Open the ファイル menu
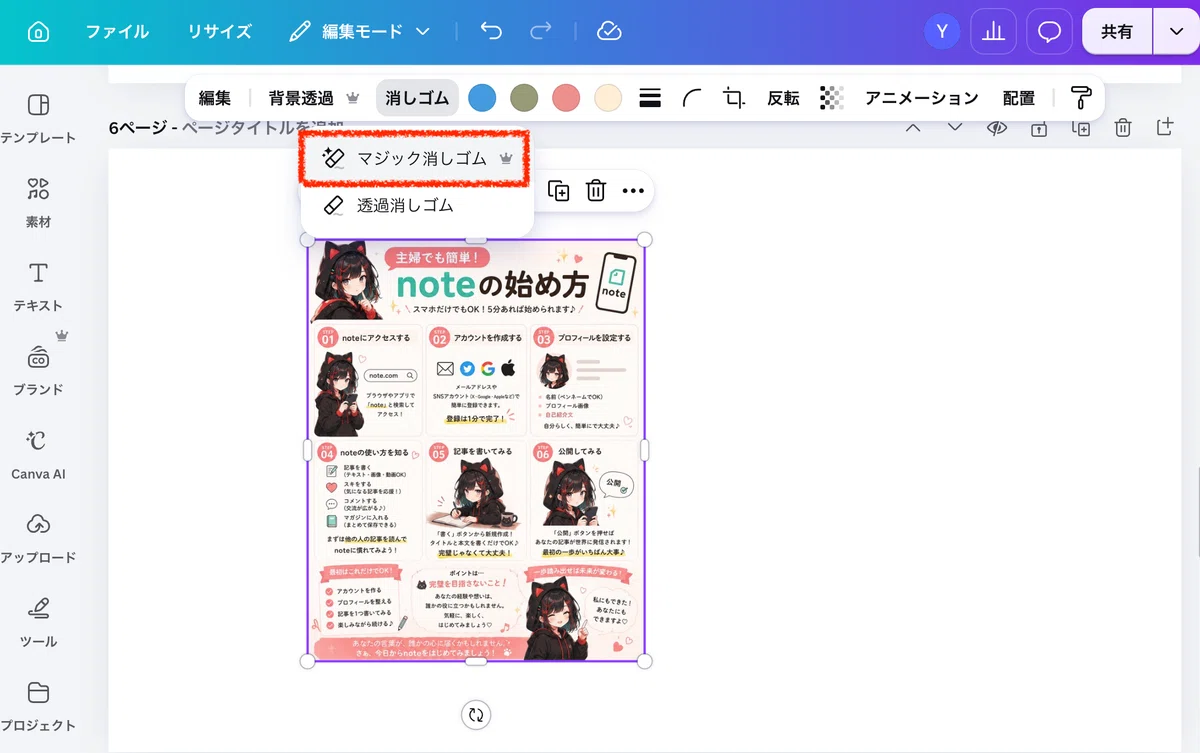This screenshot has height=753, width=1200. point(118,32)
